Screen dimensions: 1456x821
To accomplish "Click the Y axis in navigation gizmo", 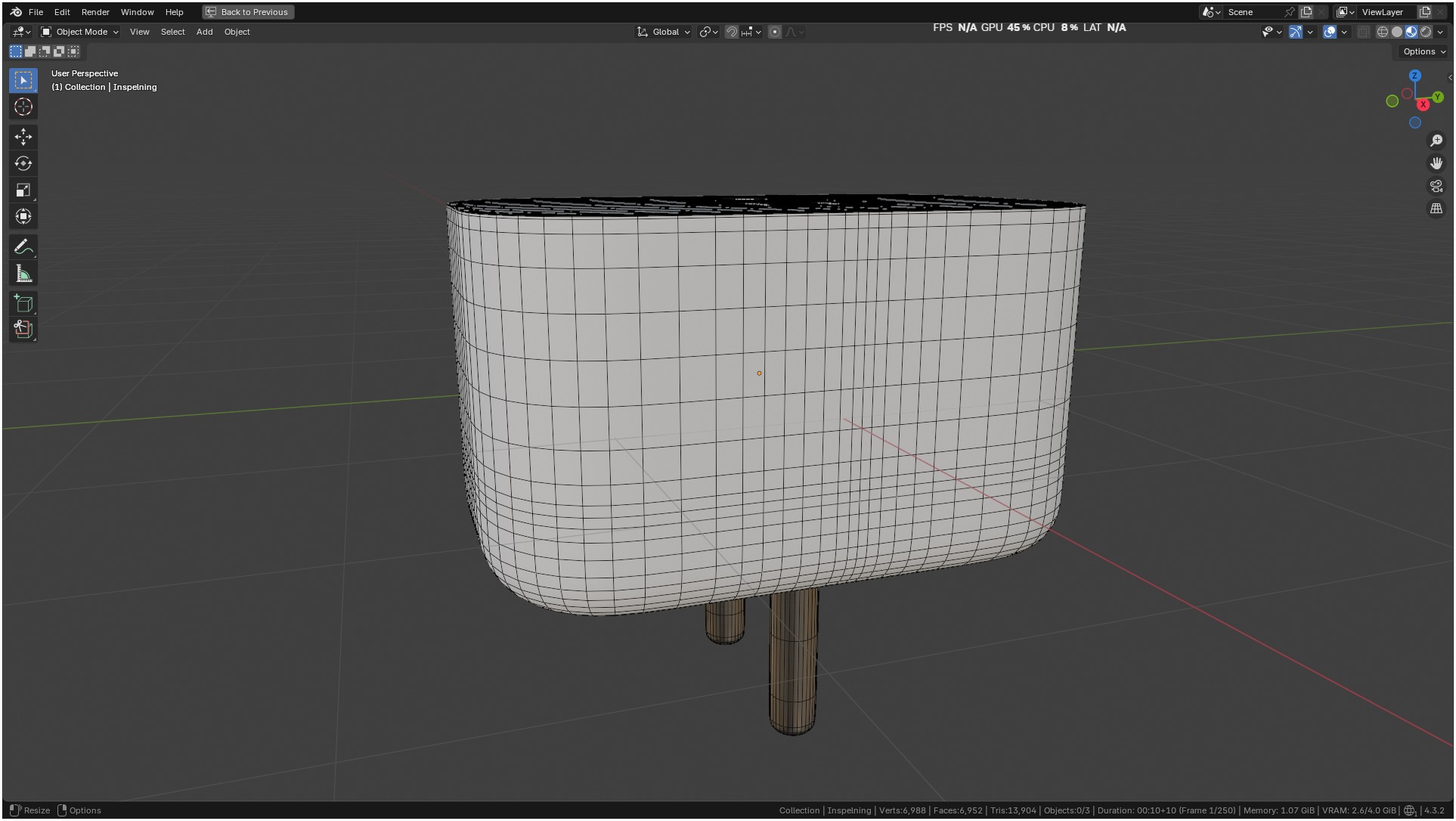I will coord(1438,97).
